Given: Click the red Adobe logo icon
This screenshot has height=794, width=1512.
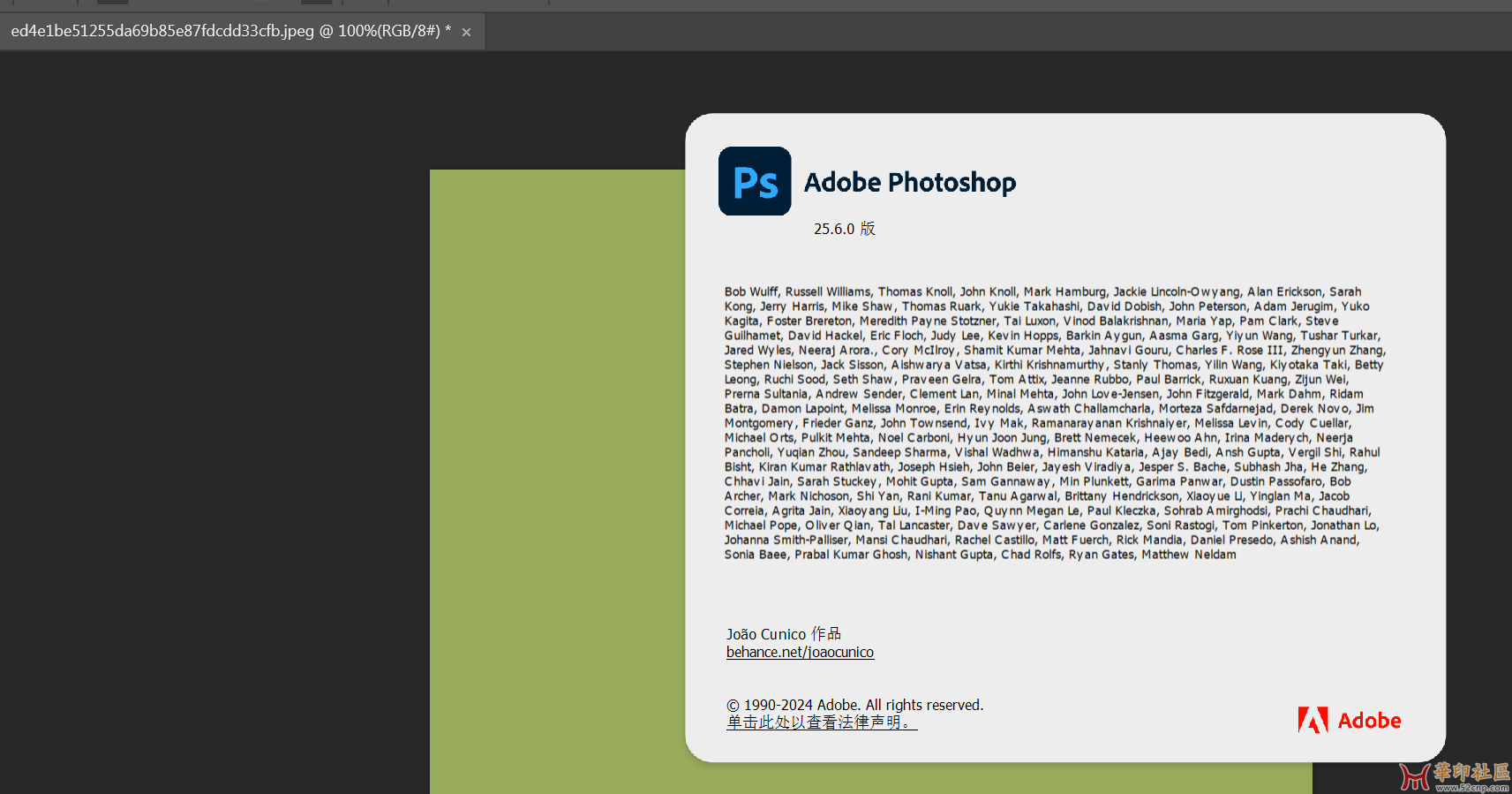Looking at the screenshot, I should tap(1313, 721).
